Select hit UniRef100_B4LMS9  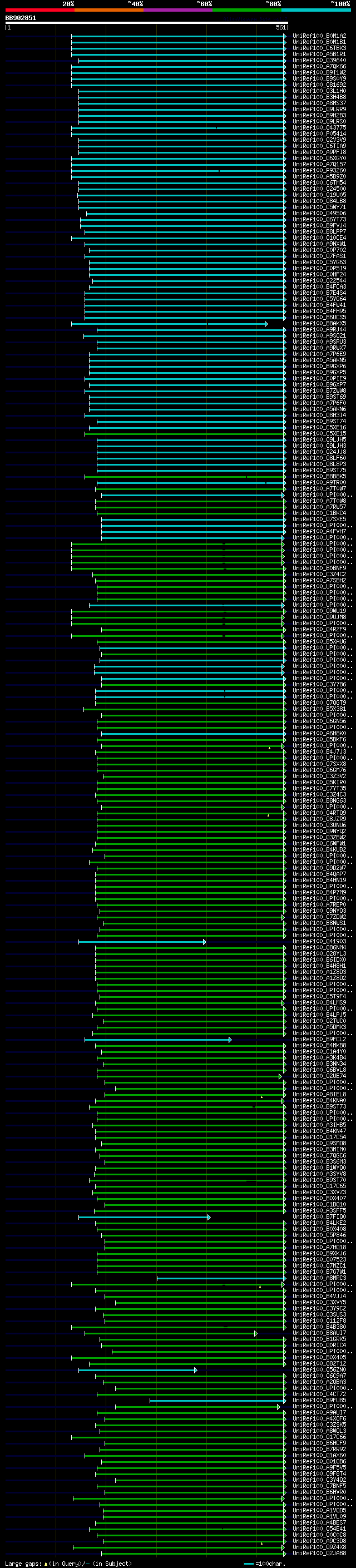pyautogui.click(x=319, y=1002)
